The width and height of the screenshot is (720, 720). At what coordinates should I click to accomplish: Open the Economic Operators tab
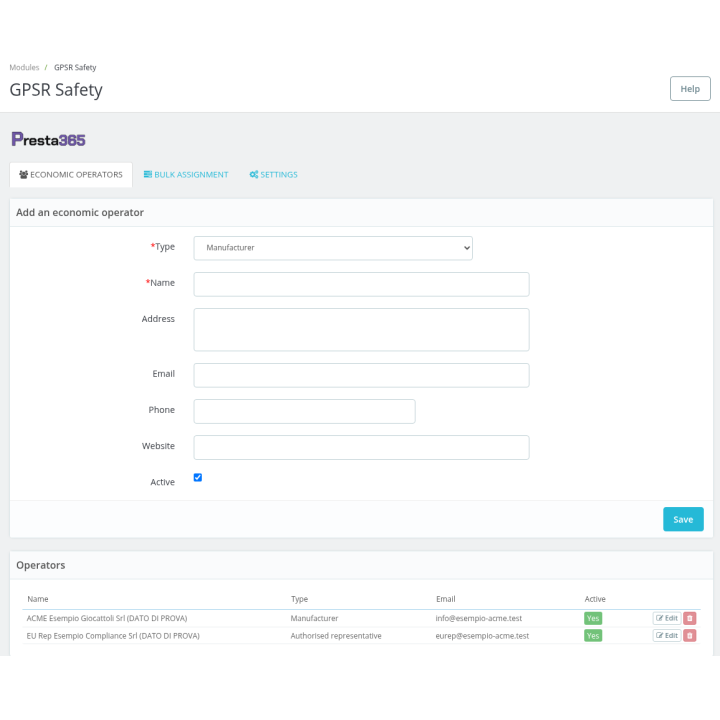pos(71,174)
